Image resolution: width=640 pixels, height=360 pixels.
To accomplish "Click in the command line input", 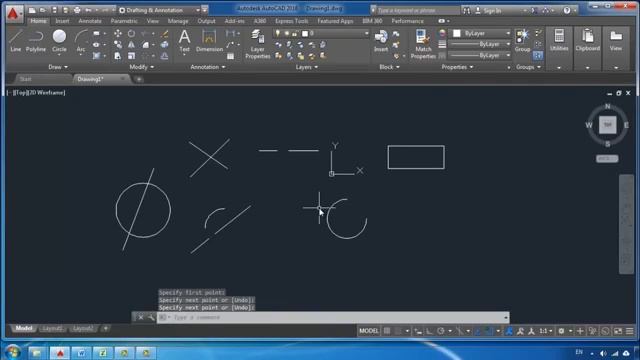I will 333,317.
